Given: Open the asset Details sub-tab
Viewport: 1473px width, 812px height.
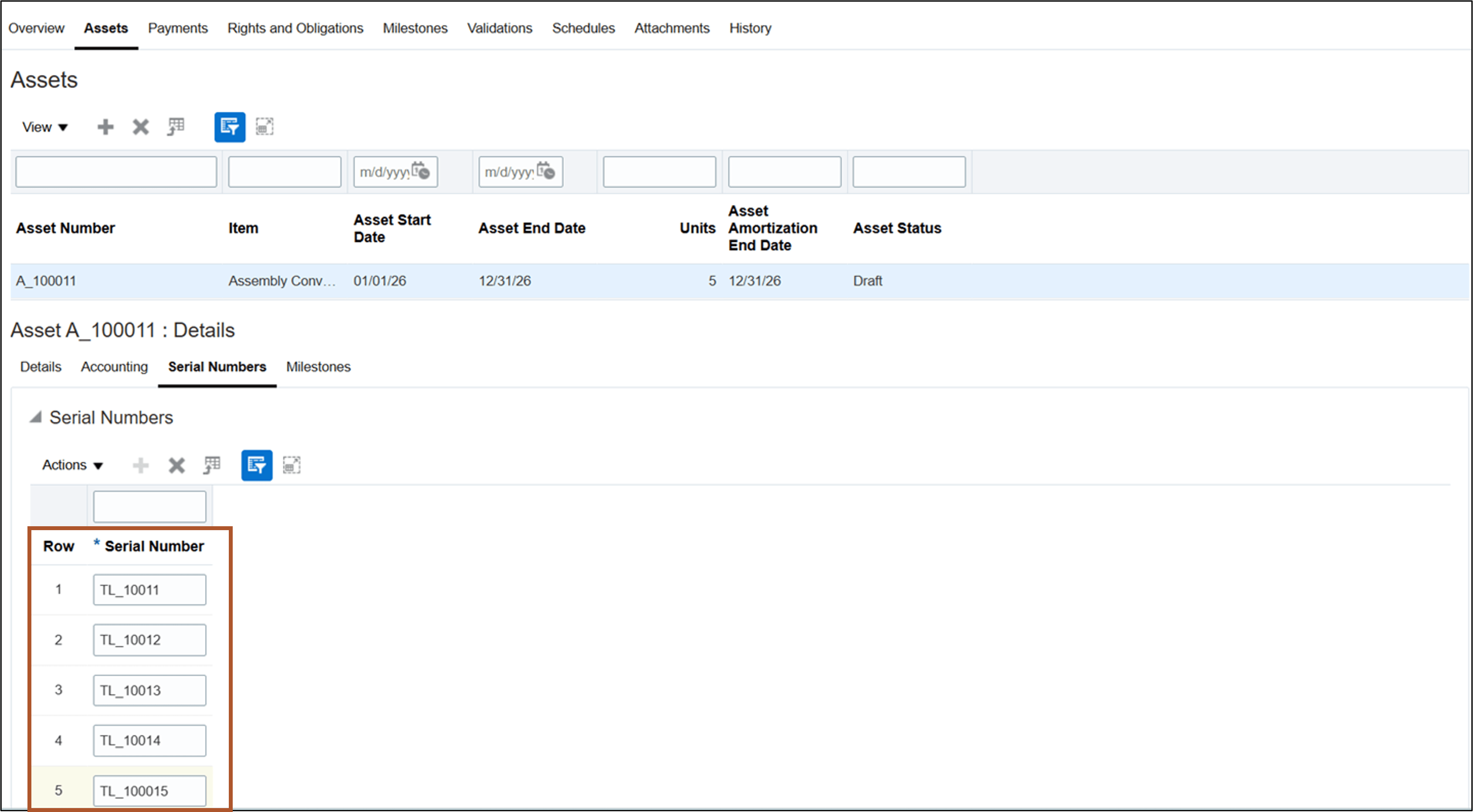Looking at the screenshot, I should point(41,367).
